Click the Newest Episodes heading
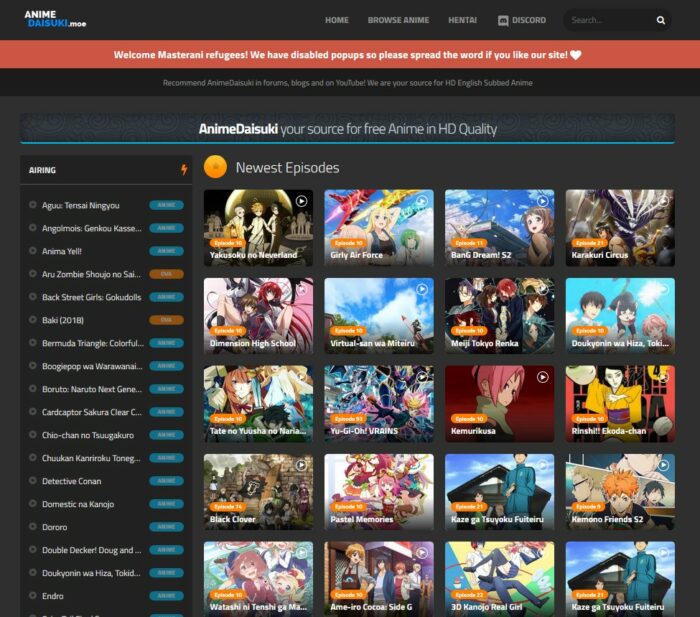 click(287, 167)
